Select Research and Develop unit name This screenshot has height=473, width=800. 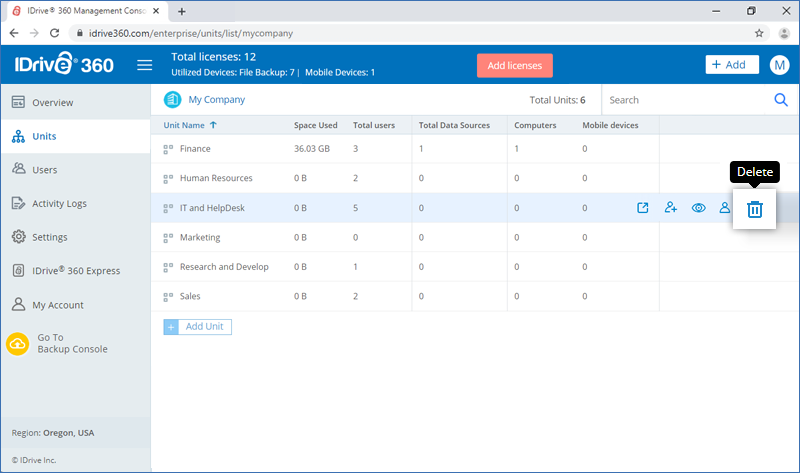[224, 267]
